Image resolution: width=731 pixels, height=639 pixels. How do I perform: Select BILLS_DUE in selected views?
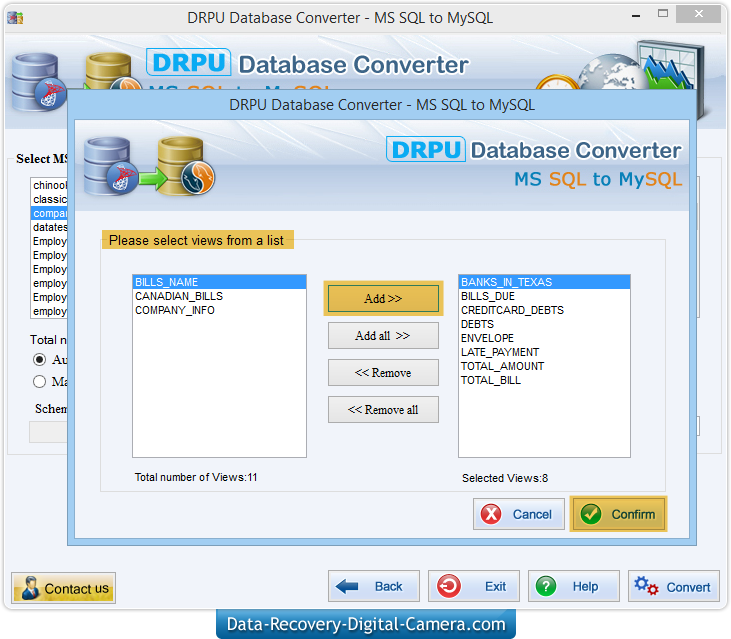click(545, 296)
